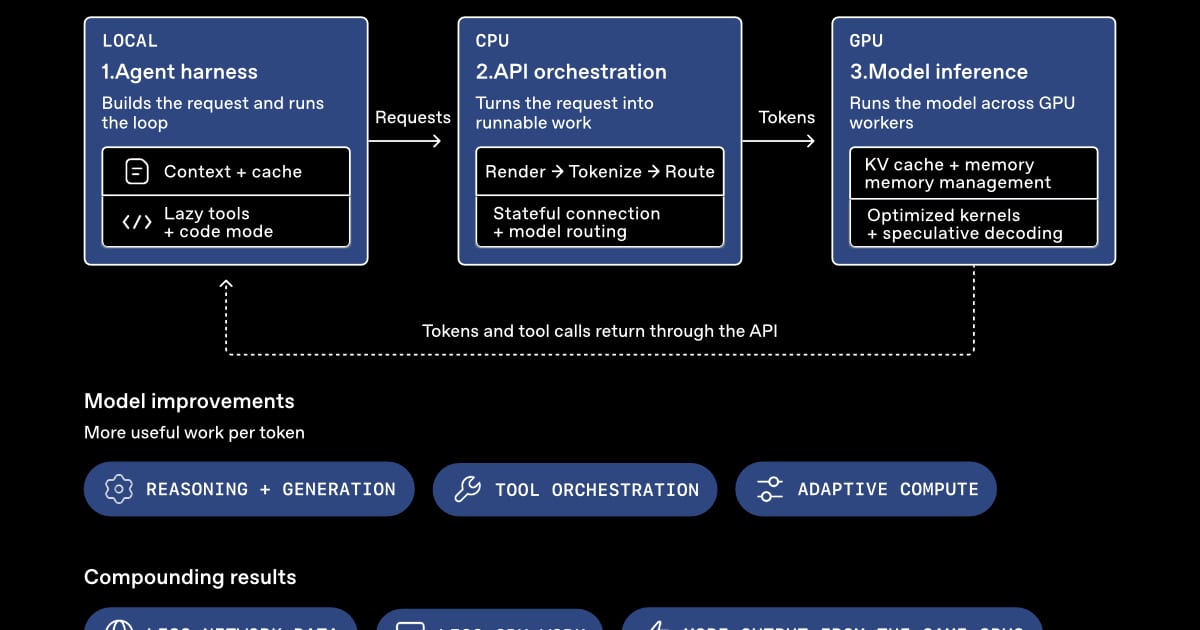Click 'More useful work per token' subtitle
The width and height of the screenshot is (1200, 630).
[194, 433]
